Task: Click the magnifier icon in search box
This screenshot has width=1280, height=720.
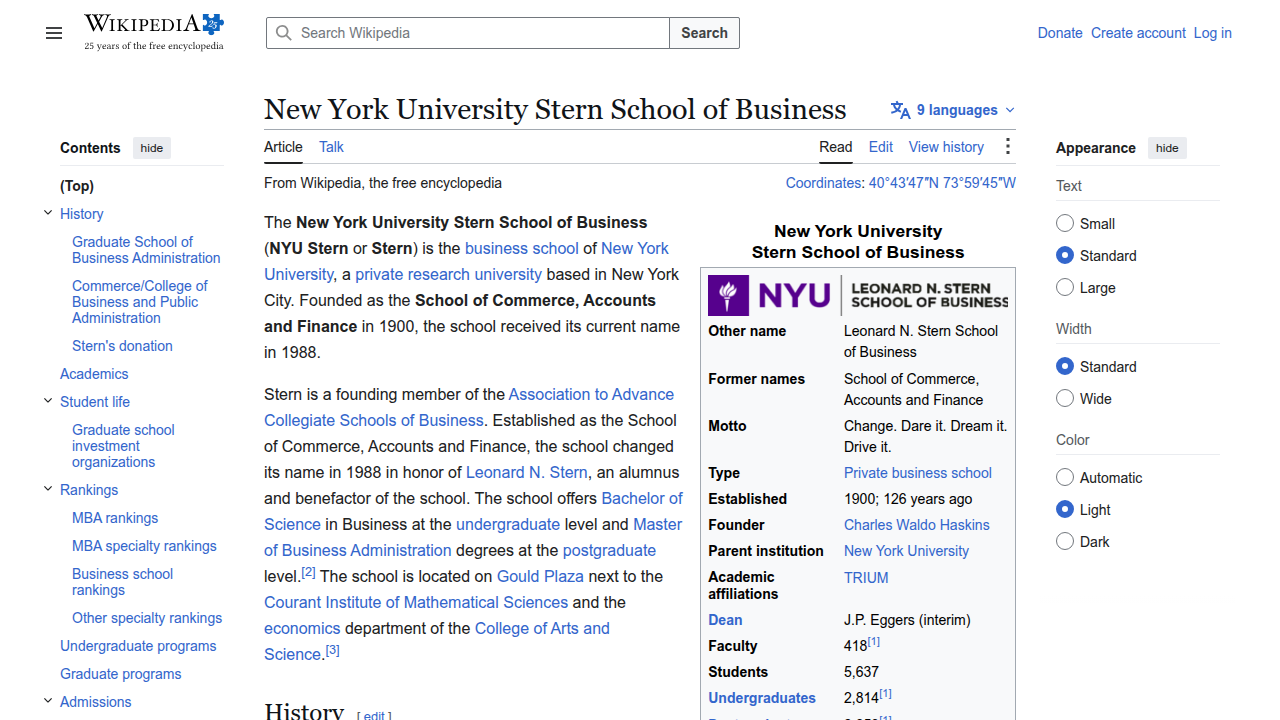Action: tap(284, 33)
